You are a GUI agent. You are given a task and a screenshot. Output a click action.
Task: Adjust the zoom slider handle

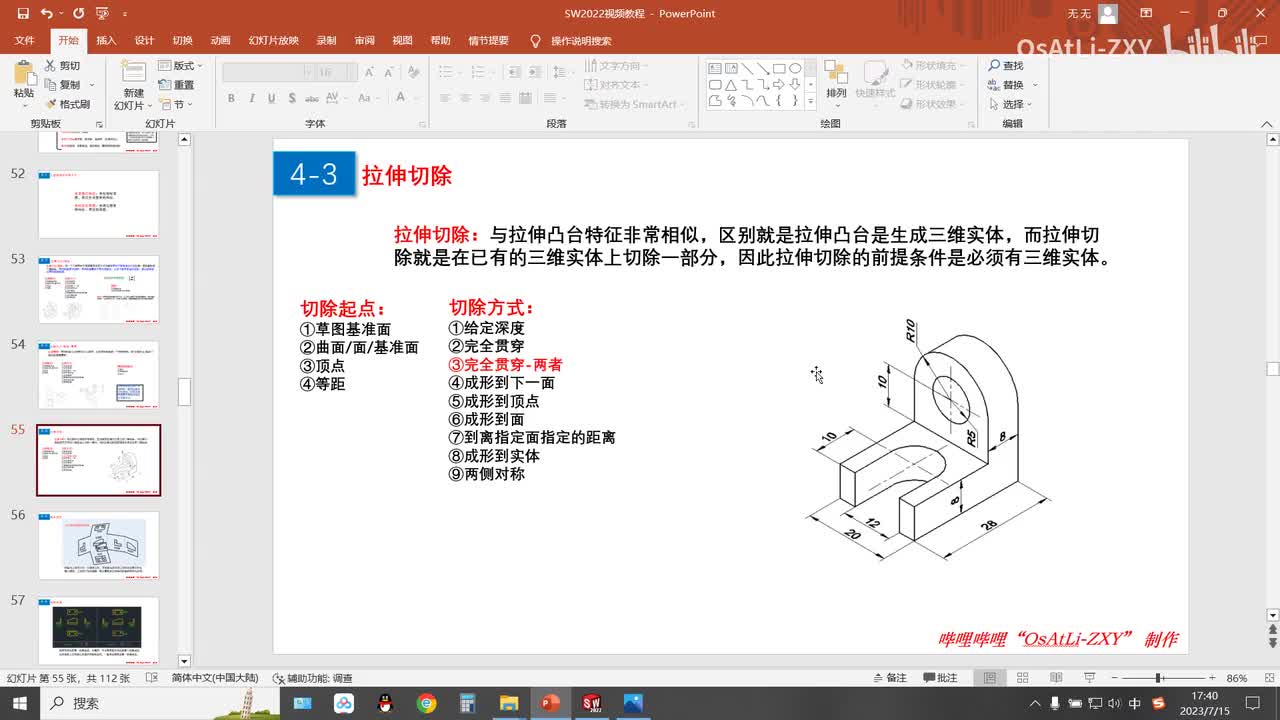1158,678
